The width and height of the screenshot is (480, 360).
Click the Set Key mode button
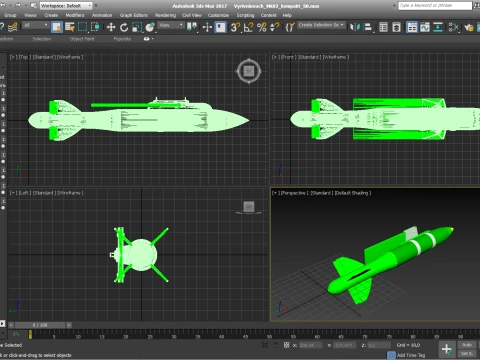pyautogui.click(x=467, y=353)
